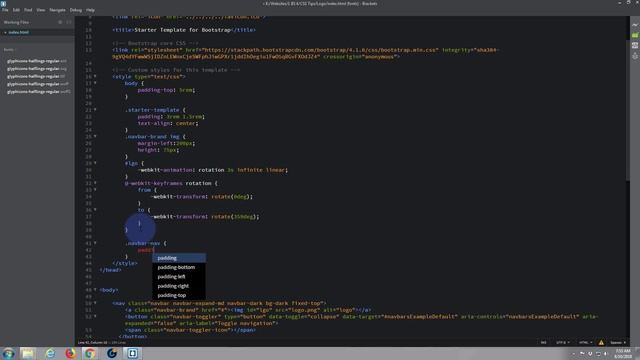Open File Explorer from the taskbar

[28, 353]
